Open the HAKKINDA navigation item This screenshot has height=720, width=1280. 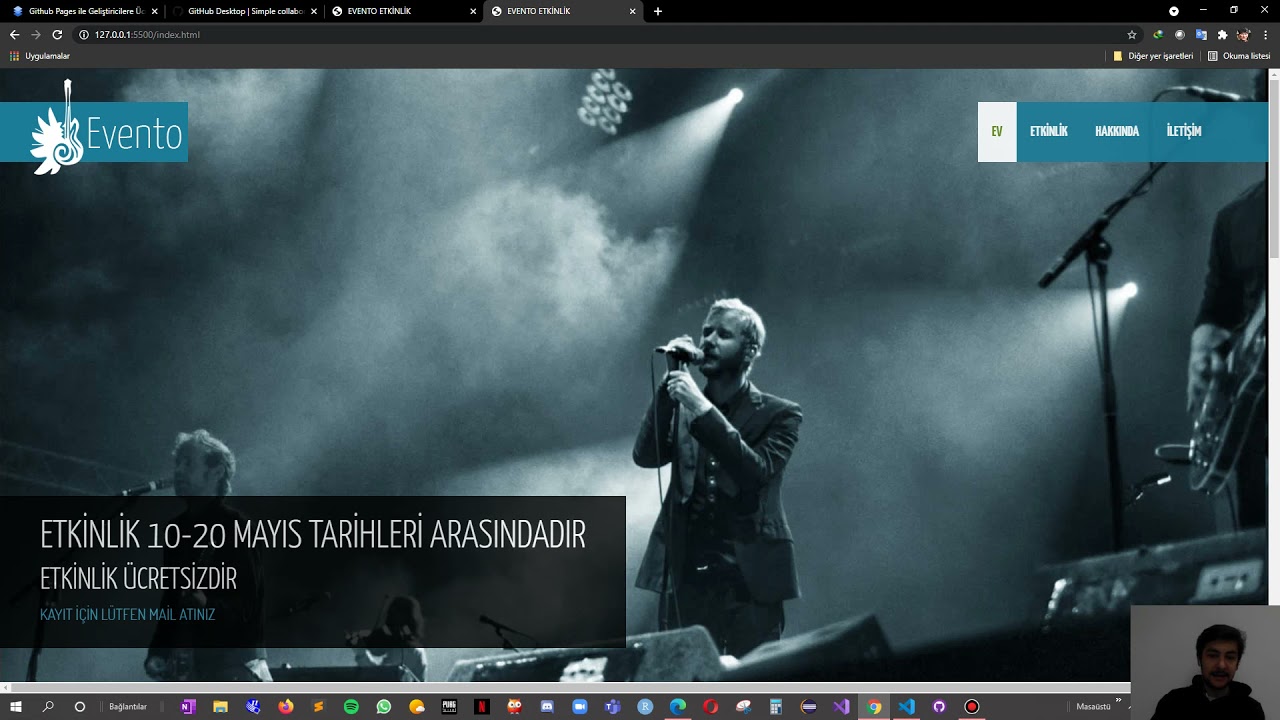point(1117,131)
